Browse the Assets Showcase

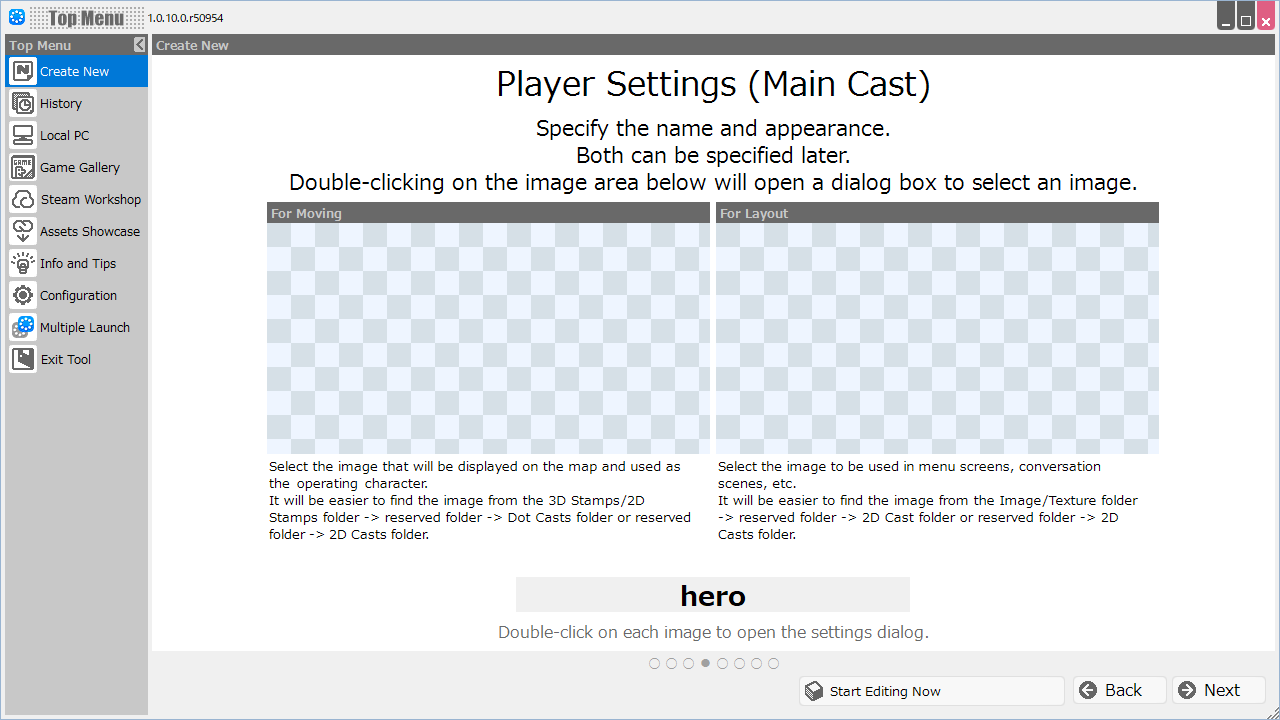coord(90,231)
